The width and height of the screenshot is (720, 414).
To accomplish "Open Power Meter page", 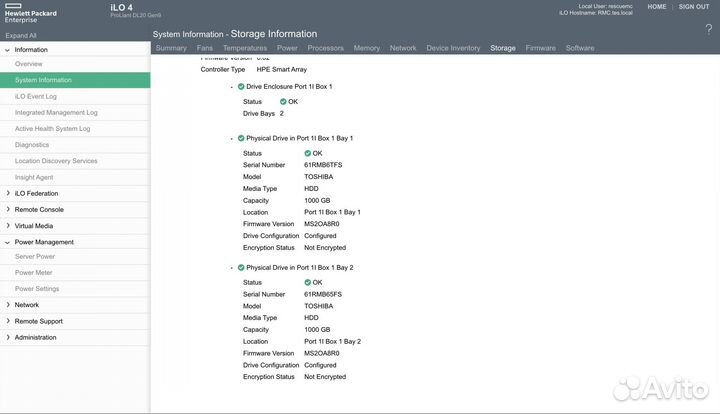I will [x=75, y=272].
